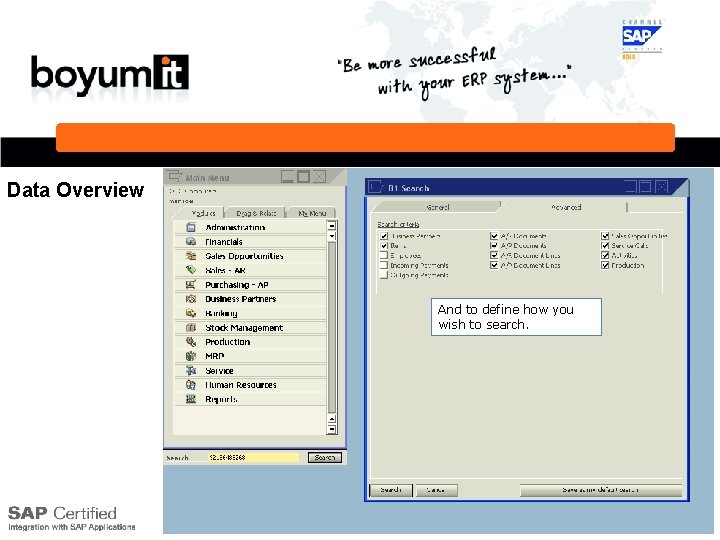Image resolution: width=720 pixels, height=540 pixels.
Task: Open the General tab in B1 Search
Action: point(437,207)
